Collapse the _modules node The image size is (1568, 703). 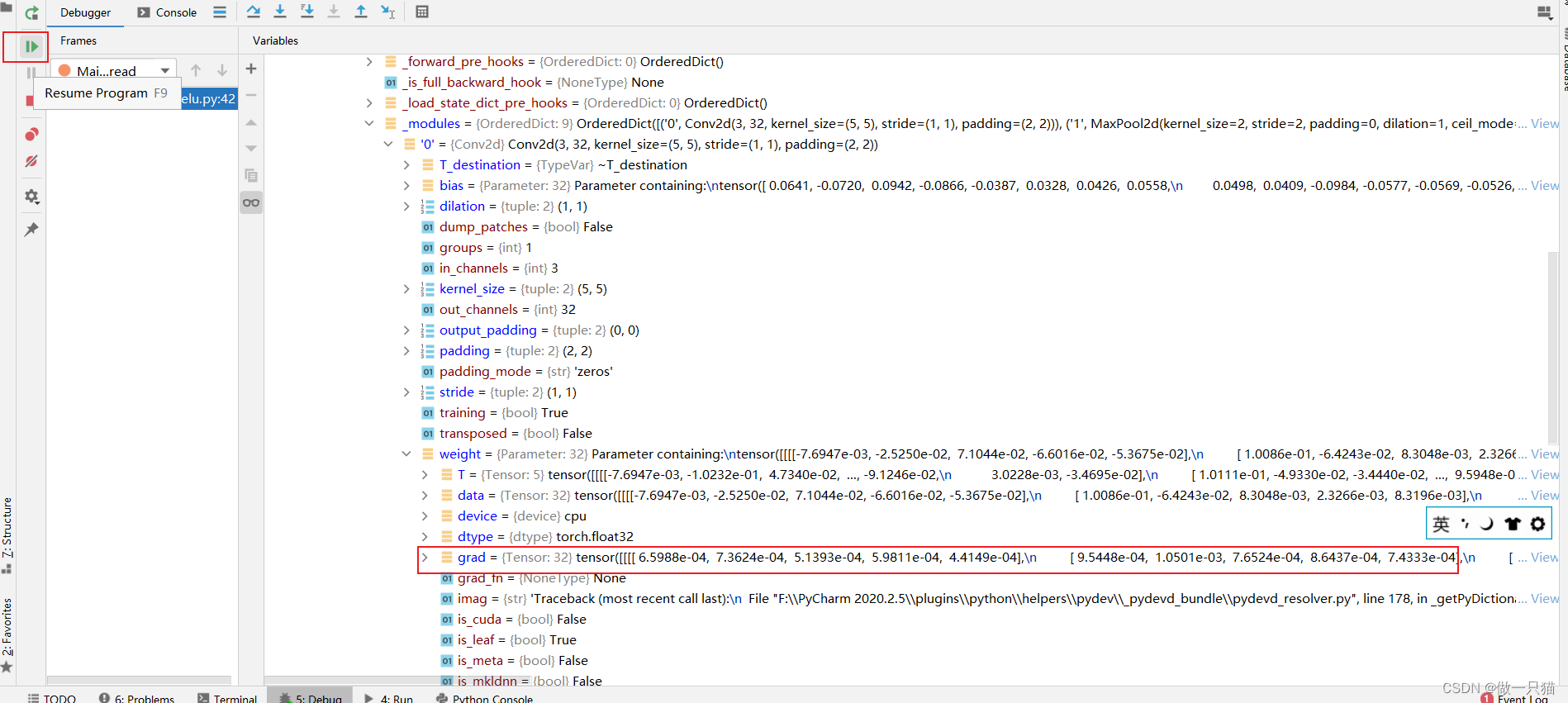[x=369, y=124]
